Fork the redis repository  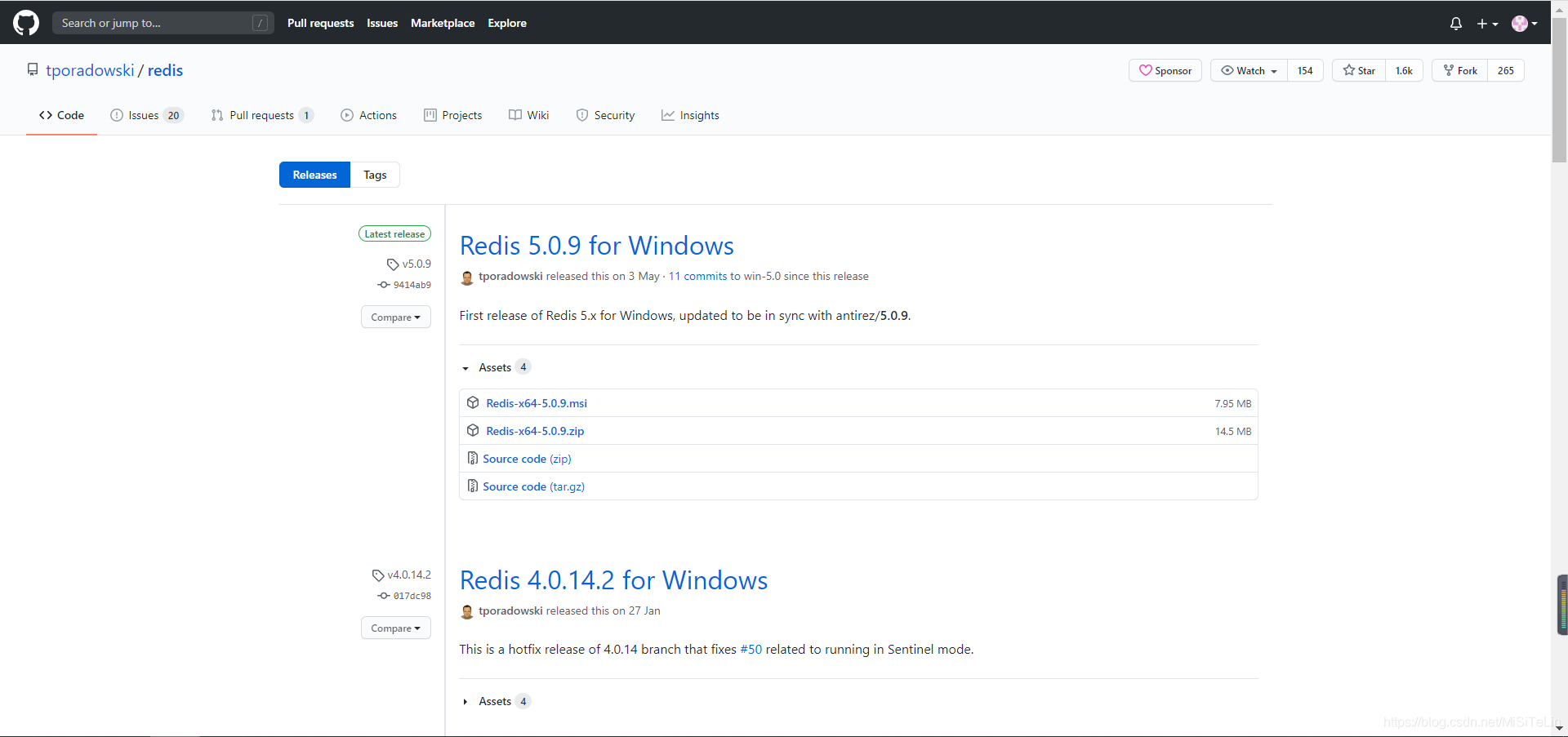pos(1460,71)
